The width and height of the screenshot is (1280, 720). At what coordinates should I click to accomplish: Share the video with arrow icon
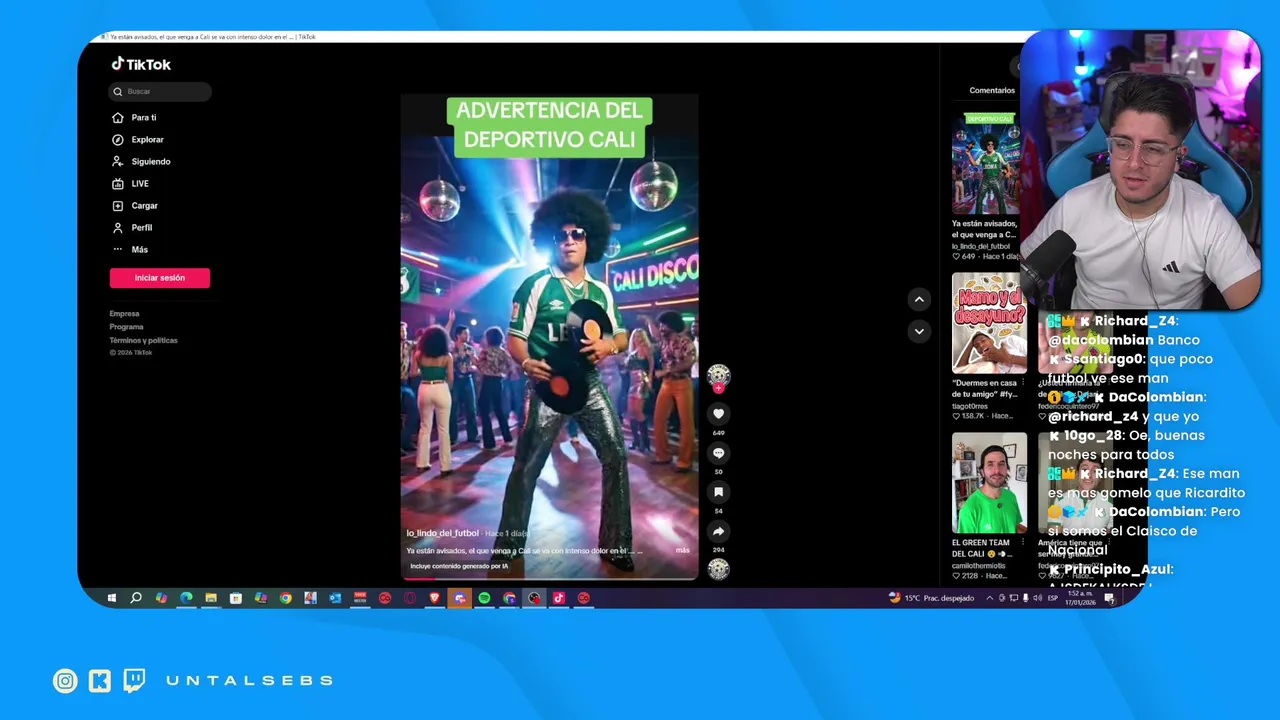tap(718, 531)
